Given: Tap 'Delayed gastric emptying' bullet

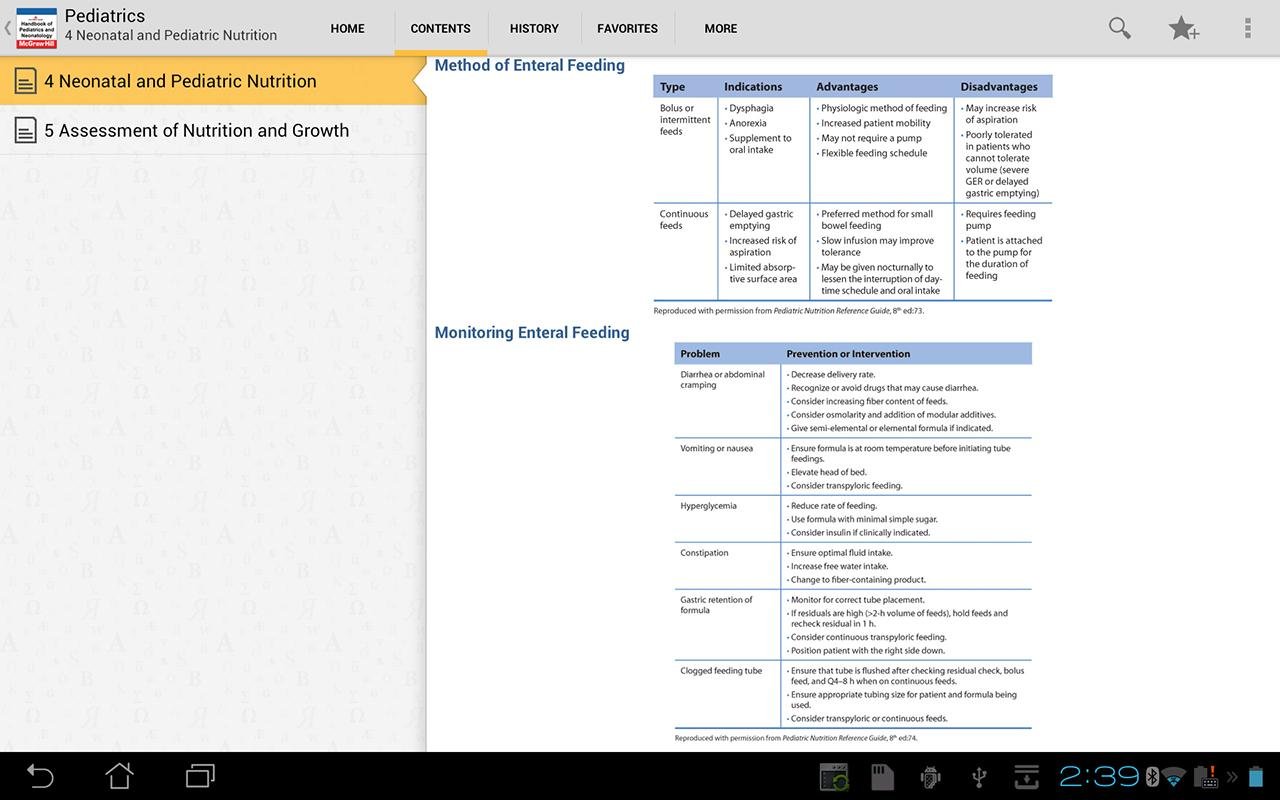Looking at the screenshot, I should point(758,220).
